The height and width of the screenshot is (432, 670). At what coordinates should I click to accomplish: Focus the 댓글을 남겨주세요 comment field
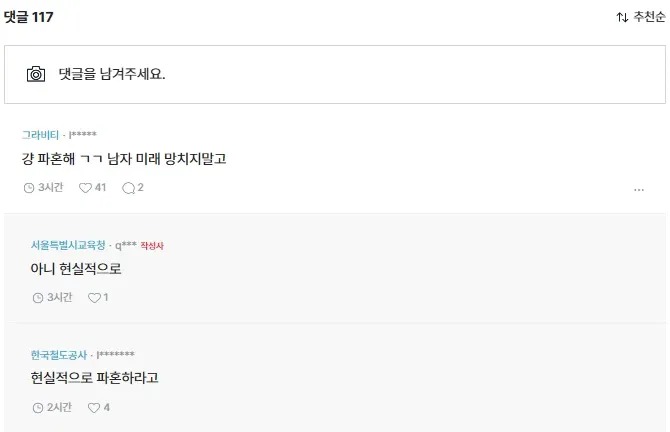coord(335,74)
